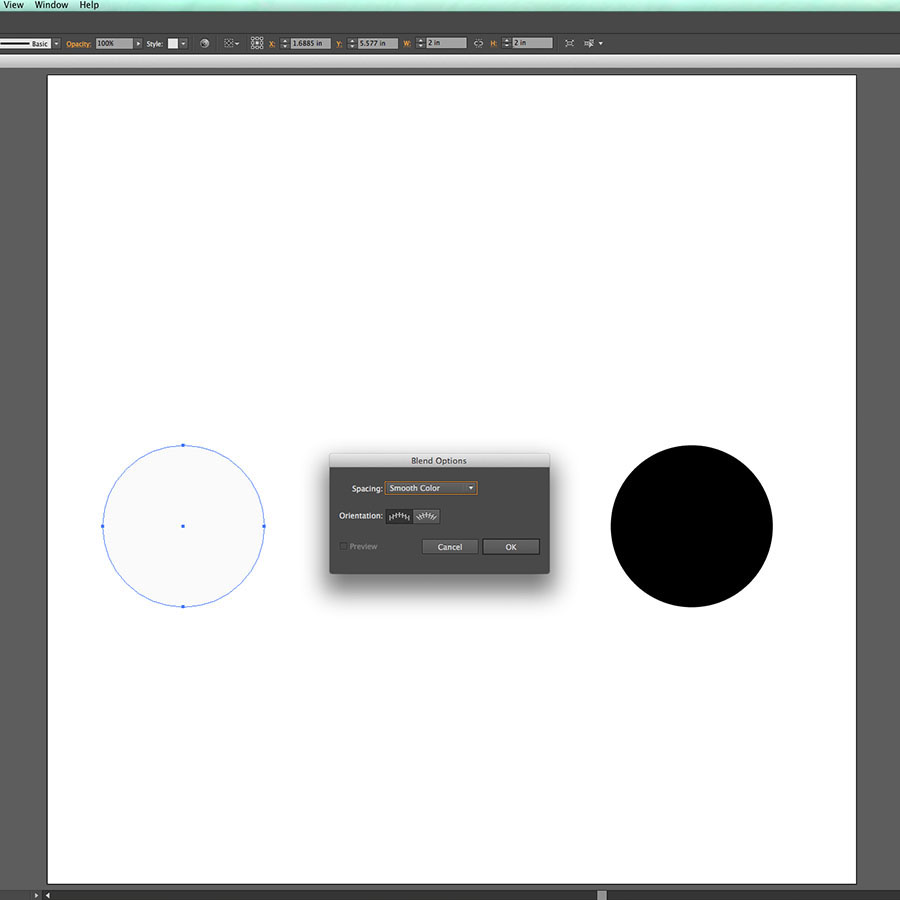Open the Basic stroke profile dropdown
This screenshot has height=900, width=900.
click(57, 43)
